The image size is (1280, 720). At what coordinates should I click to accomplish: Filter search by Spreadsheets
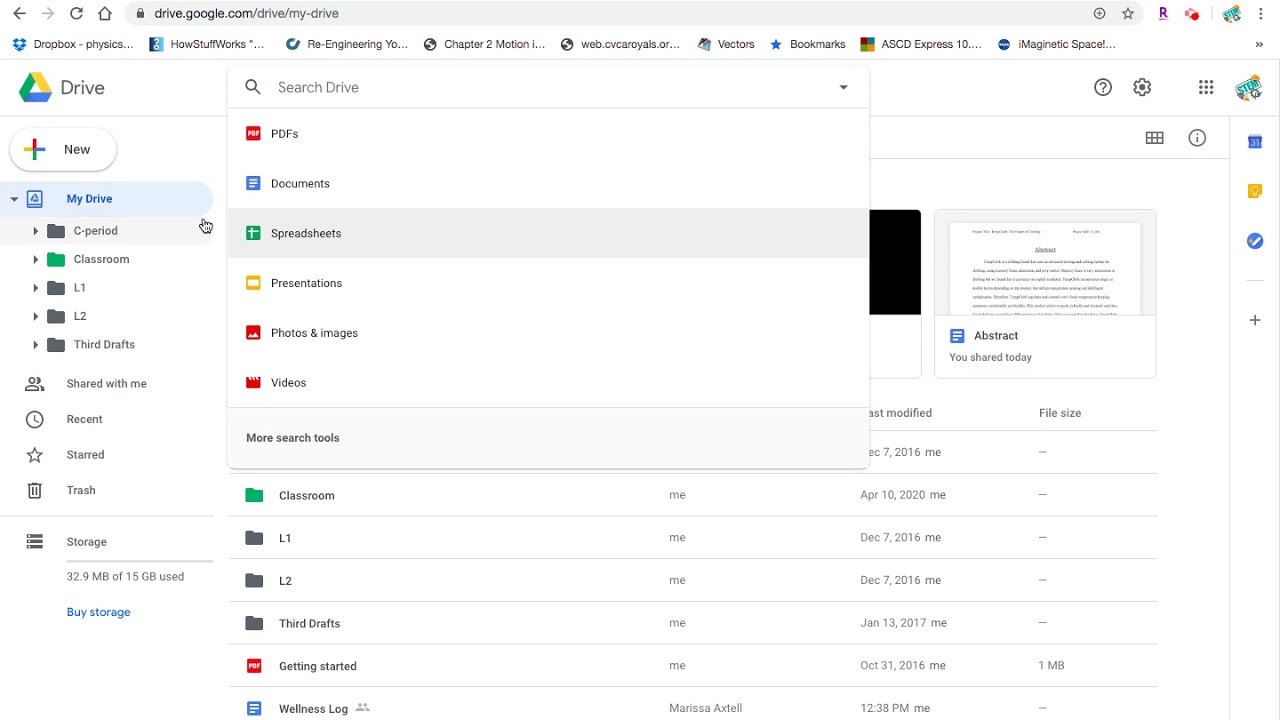[548, 233]
